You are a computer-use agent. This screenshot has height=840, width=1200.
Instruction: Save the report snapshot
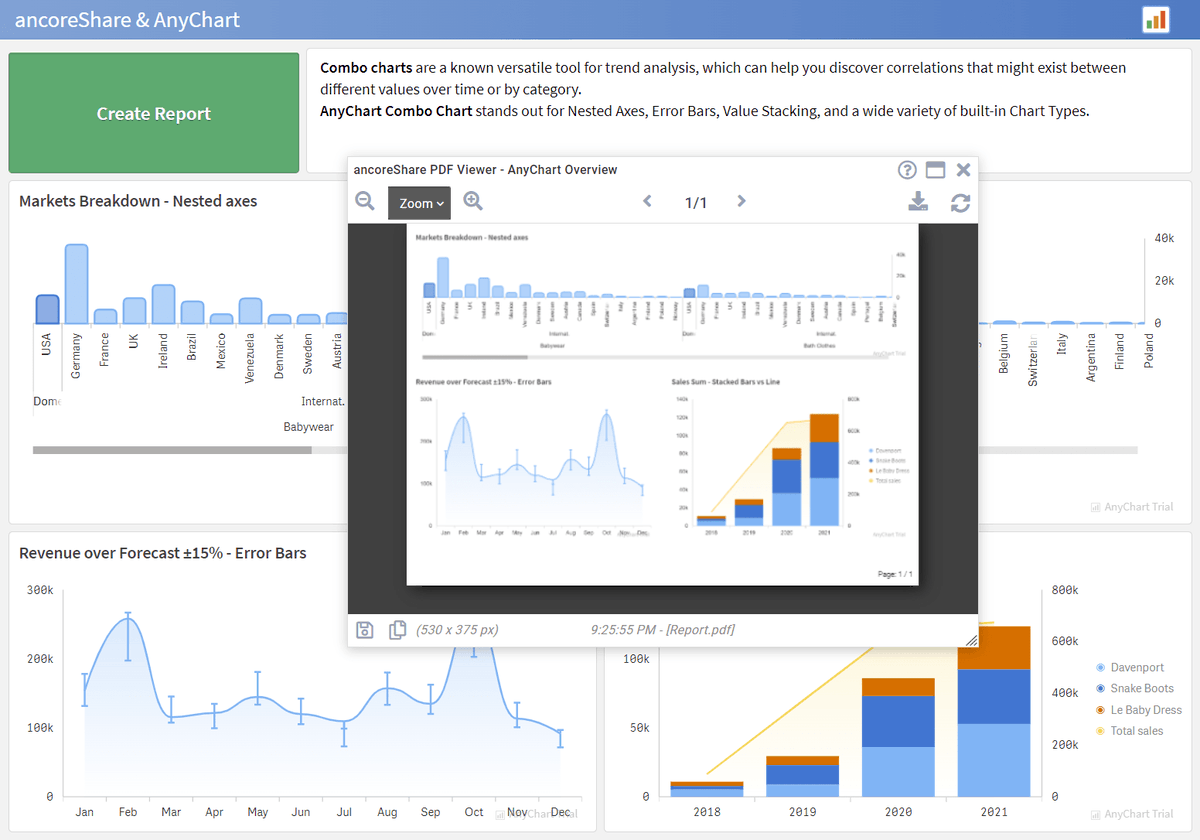364,629
